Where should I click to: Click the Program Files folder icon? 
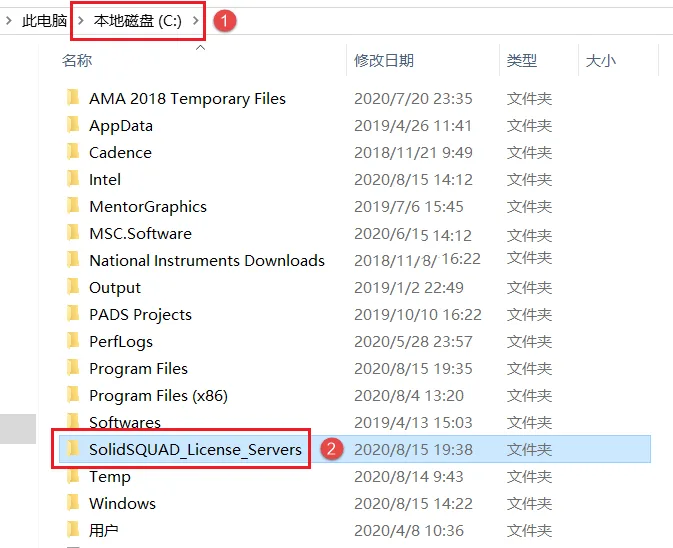73,368
